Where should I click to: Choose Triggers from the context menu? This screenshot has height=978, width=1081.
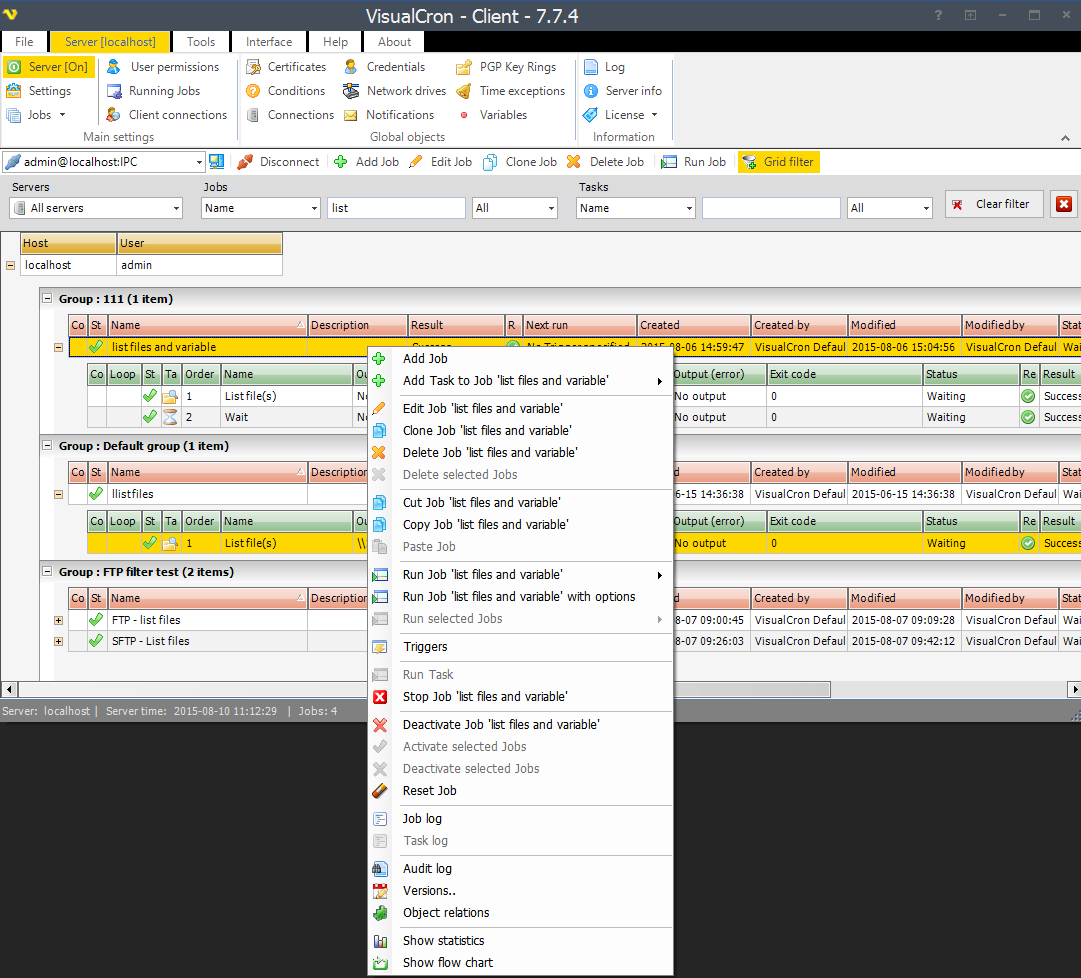pyautogui.click(x=521, y=647)
